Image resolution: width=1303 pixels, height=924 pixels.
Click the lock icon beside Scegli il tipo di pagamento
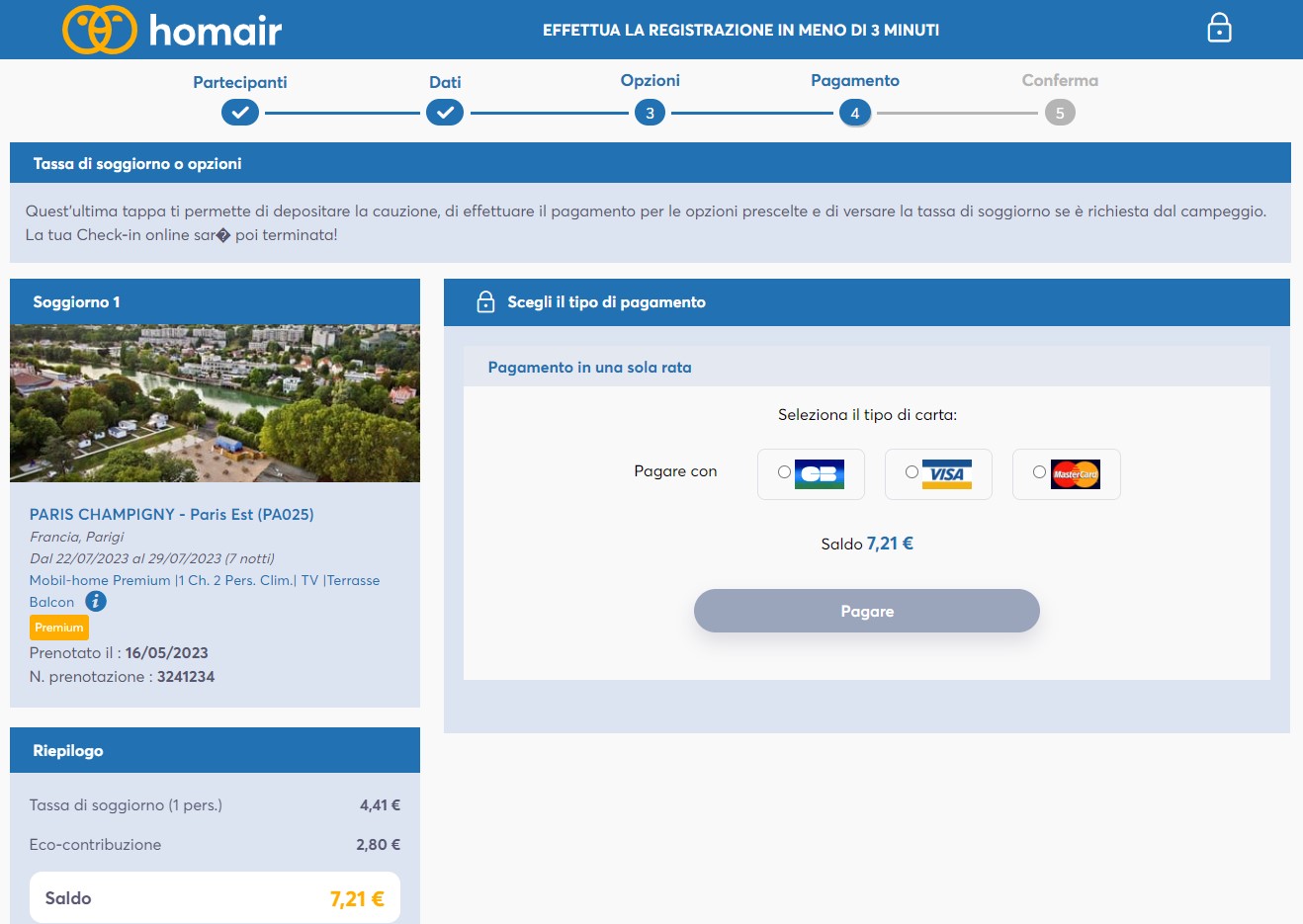tap(485, 301)
